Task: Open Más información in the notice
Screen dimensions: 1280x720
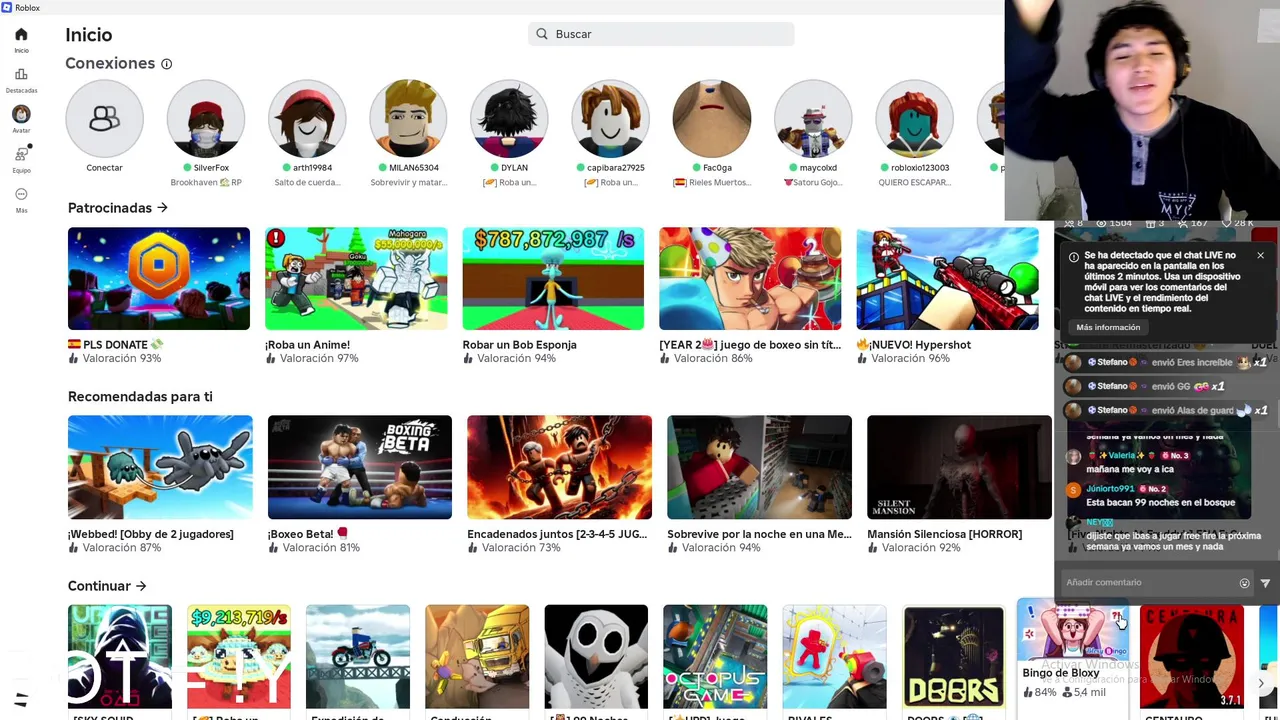Action: point(1108,327)
